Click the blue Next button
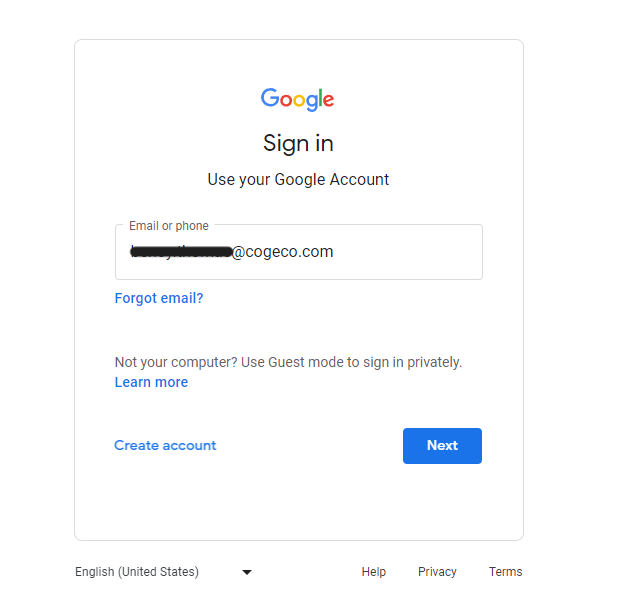The width and height of the screenshot is (621, 601). pos(442,445)
